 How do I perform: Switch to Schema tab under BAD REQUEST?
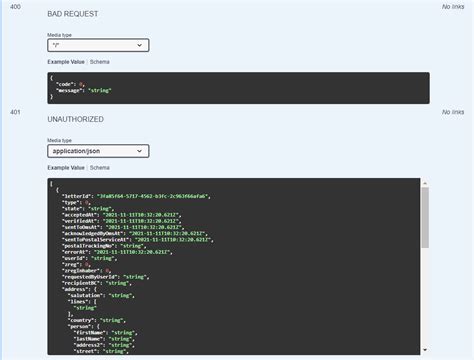pos(100,62)
